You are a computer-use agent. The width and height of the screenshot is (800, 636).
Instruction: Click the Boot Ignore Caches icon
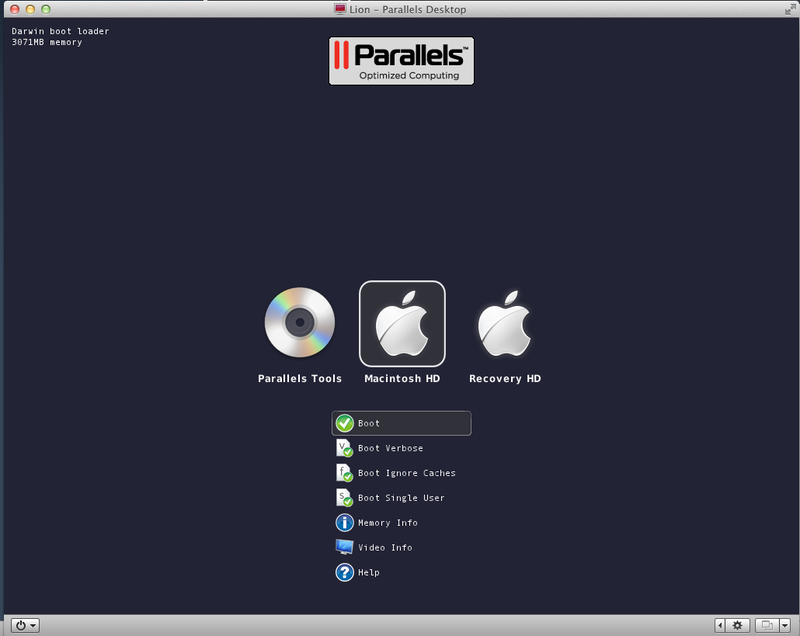point(345,473)
